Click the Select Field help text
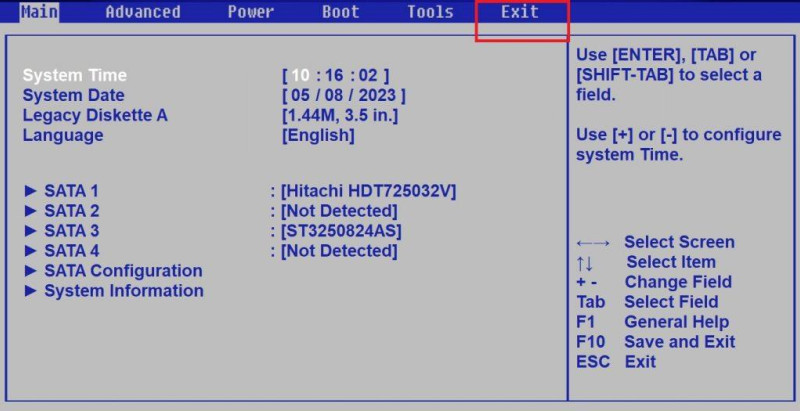The image size is (800, 411). tap(671, 301)
